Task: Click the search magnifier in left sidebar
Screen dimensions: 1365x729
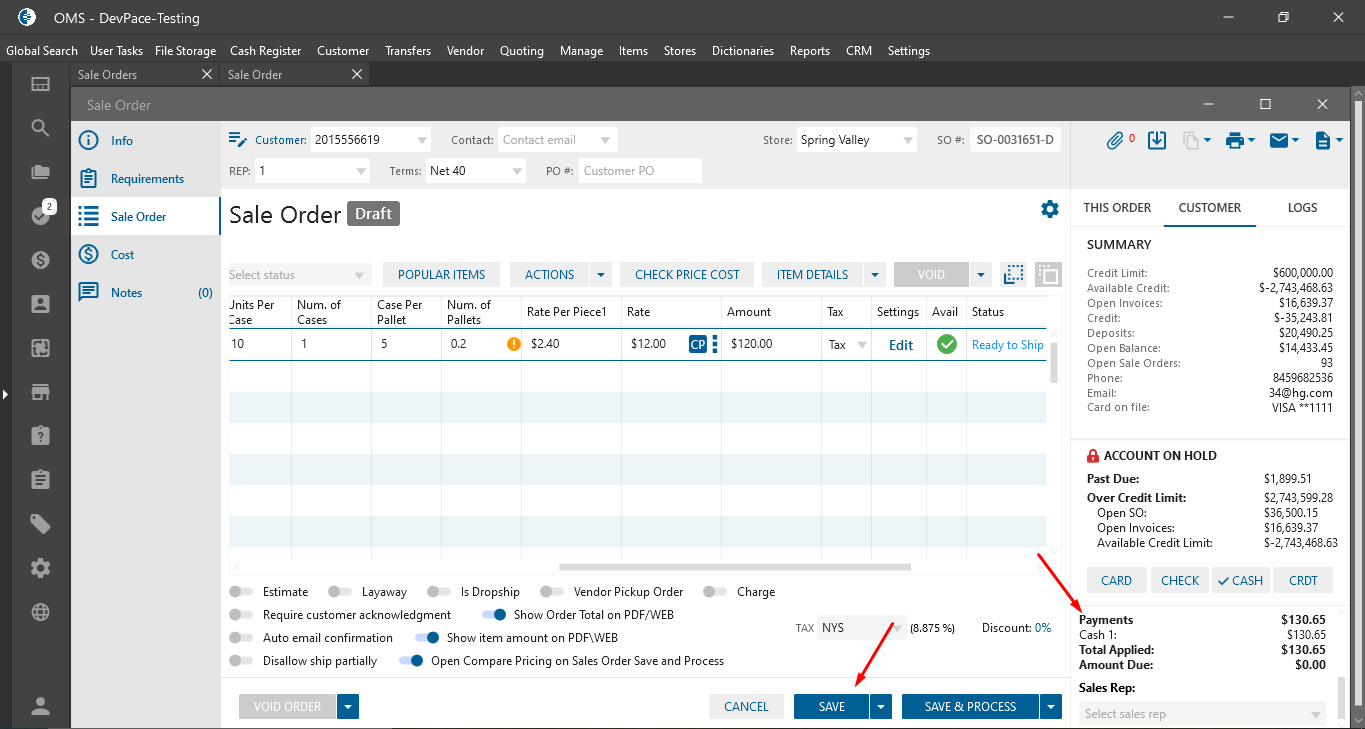Action: click(x=40, y=128)
